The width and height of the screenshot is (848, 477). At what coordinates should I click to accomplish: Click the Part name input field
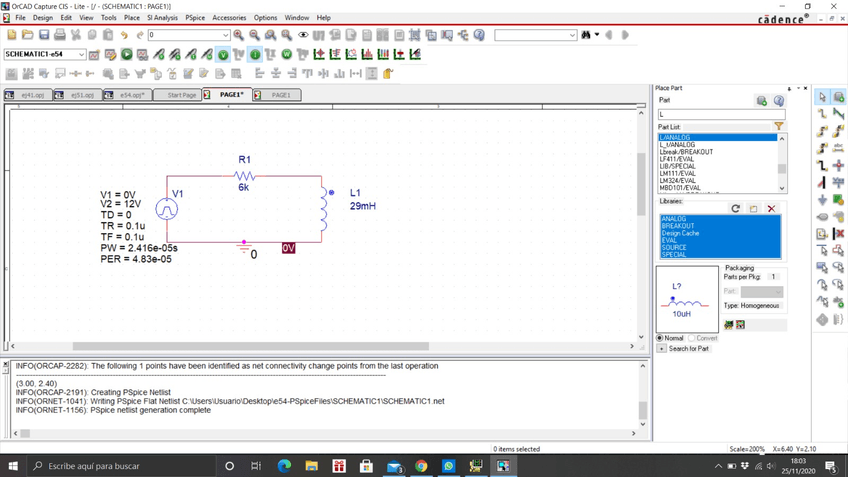pyautogui.click(x=720, y=114)
